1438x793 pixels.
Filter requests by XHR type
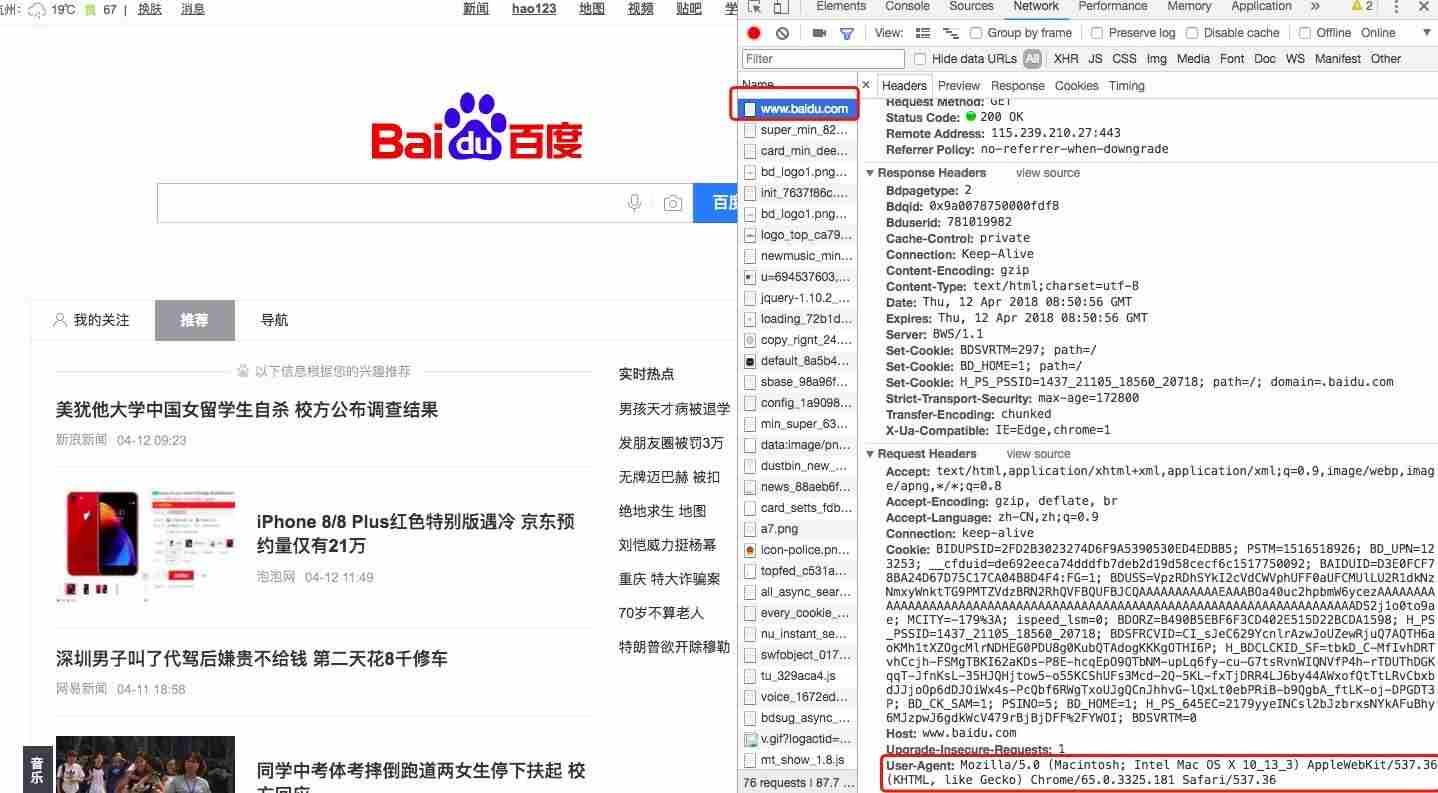point(1065,58)
